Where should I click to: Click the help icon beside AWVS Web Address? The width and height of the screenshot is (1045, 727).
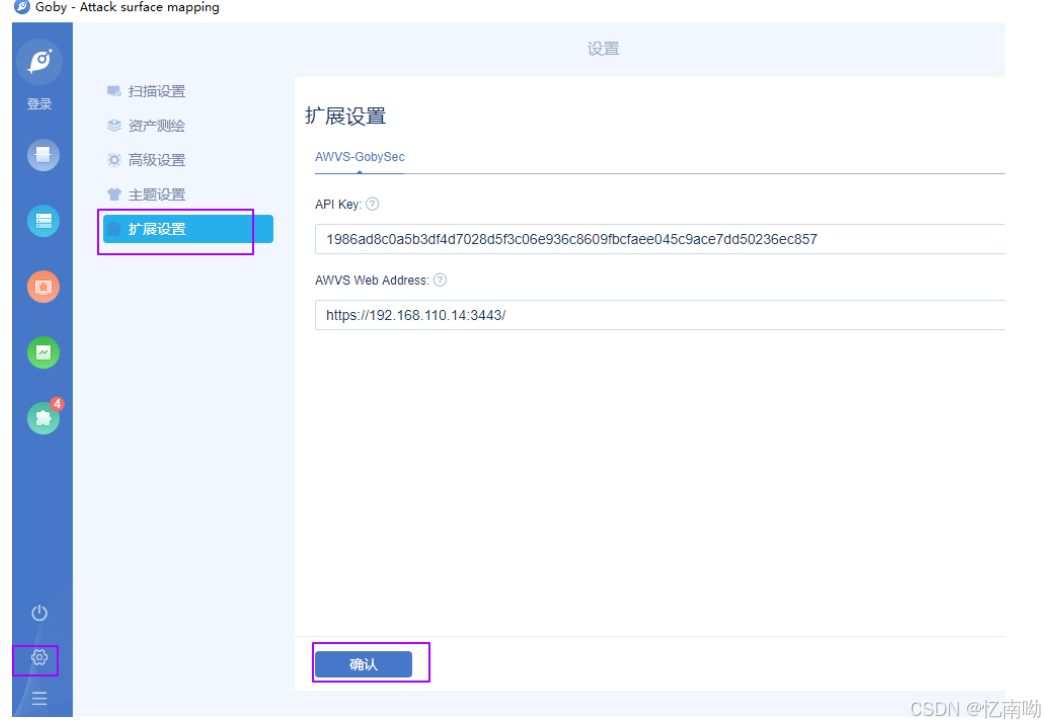(x=440, y=280)
